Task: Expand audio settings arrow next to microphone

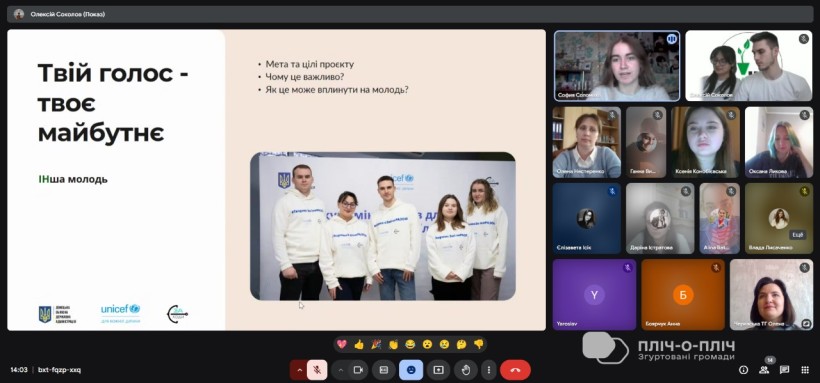Action: (299, 370)
